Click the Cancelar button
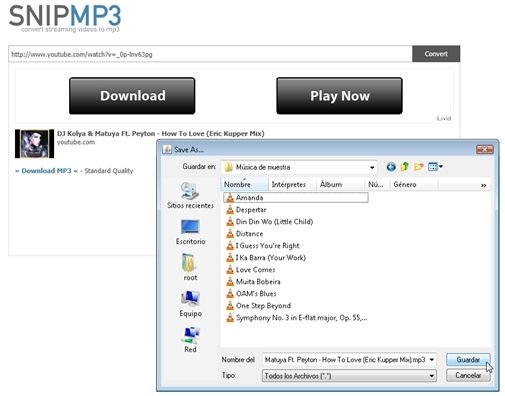Viewport: 505px width, 396px height. pyautogui.click(x=468, y=376)
